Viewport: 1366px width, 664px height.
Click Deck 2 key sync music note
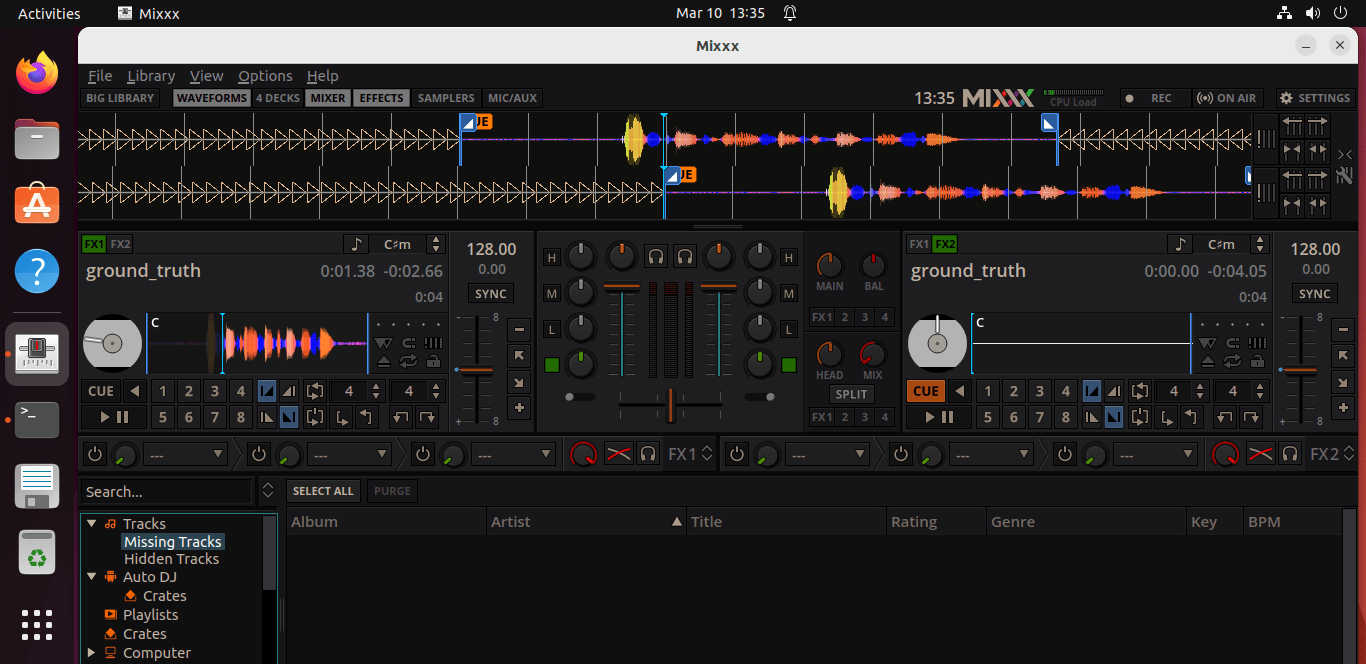click(x=1181, y=244)
